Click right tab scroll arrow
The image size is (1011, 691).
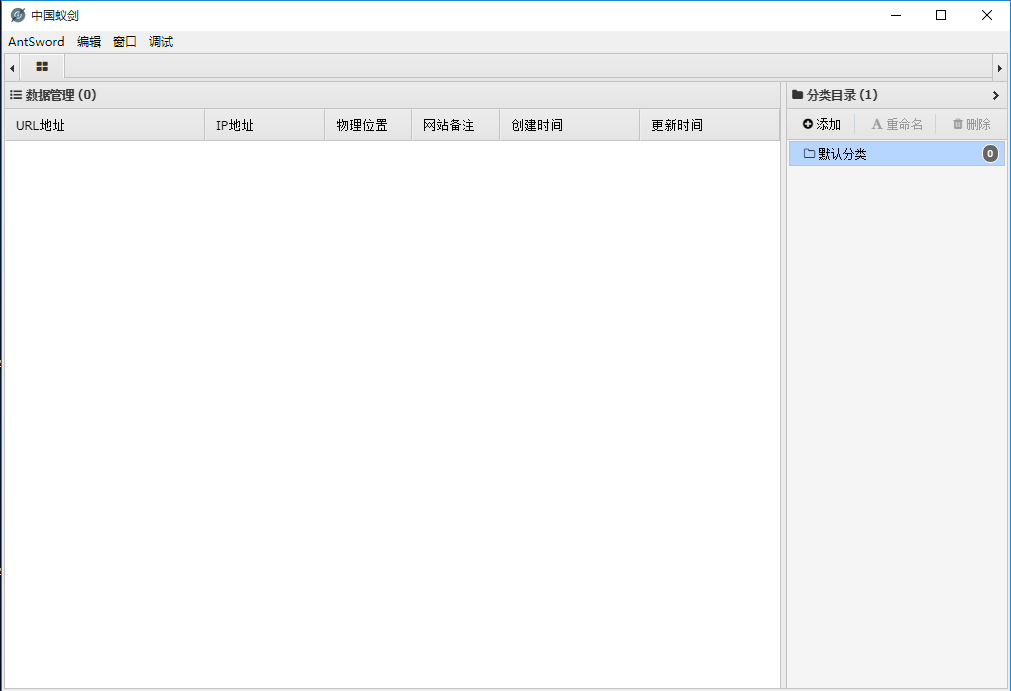(x=999, y=68)
